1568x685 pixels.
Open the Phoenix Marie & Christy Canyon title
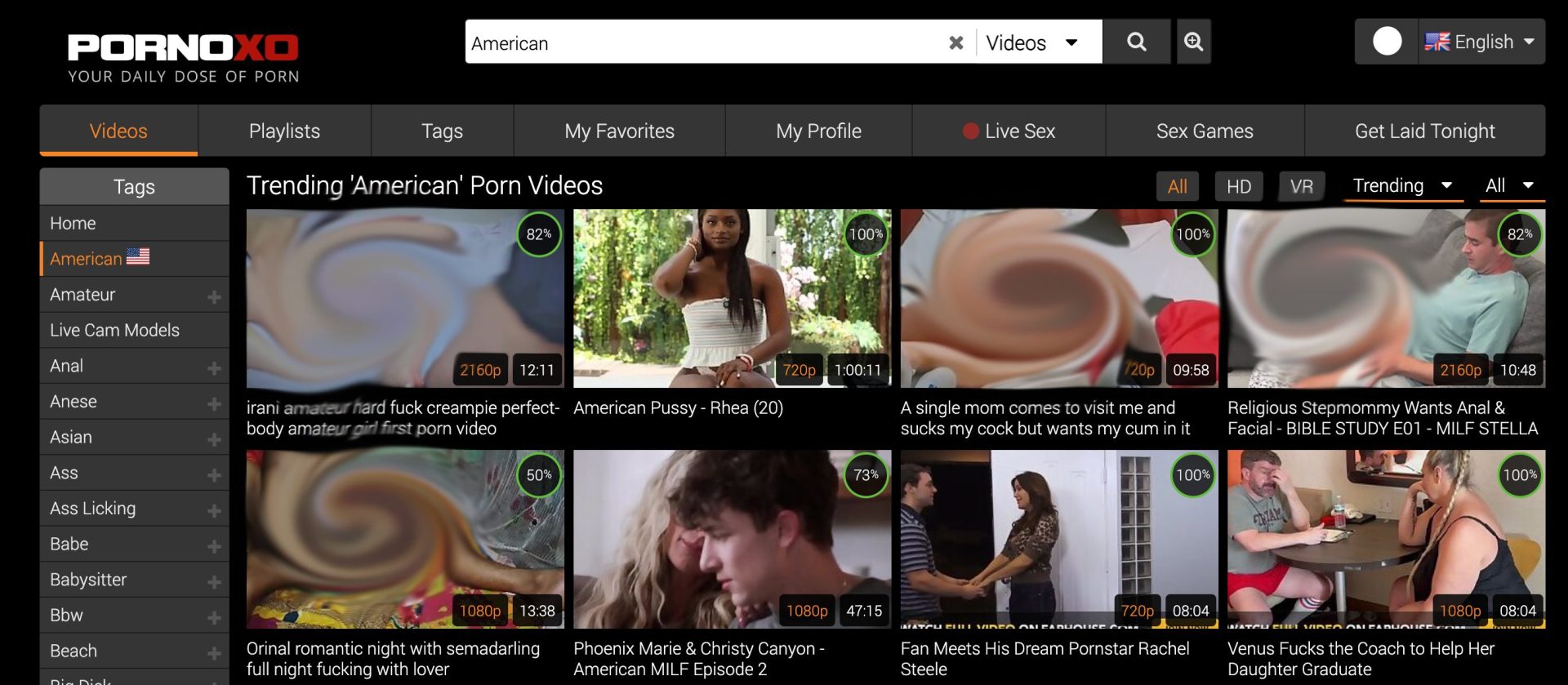click(x=698, y=658)
